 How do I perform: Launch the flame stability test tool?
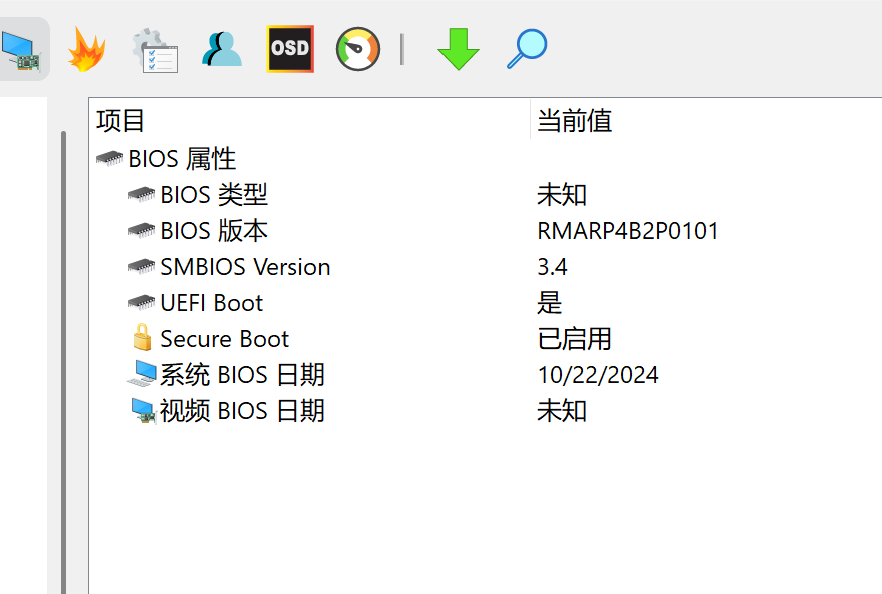(x=87, y=50)
